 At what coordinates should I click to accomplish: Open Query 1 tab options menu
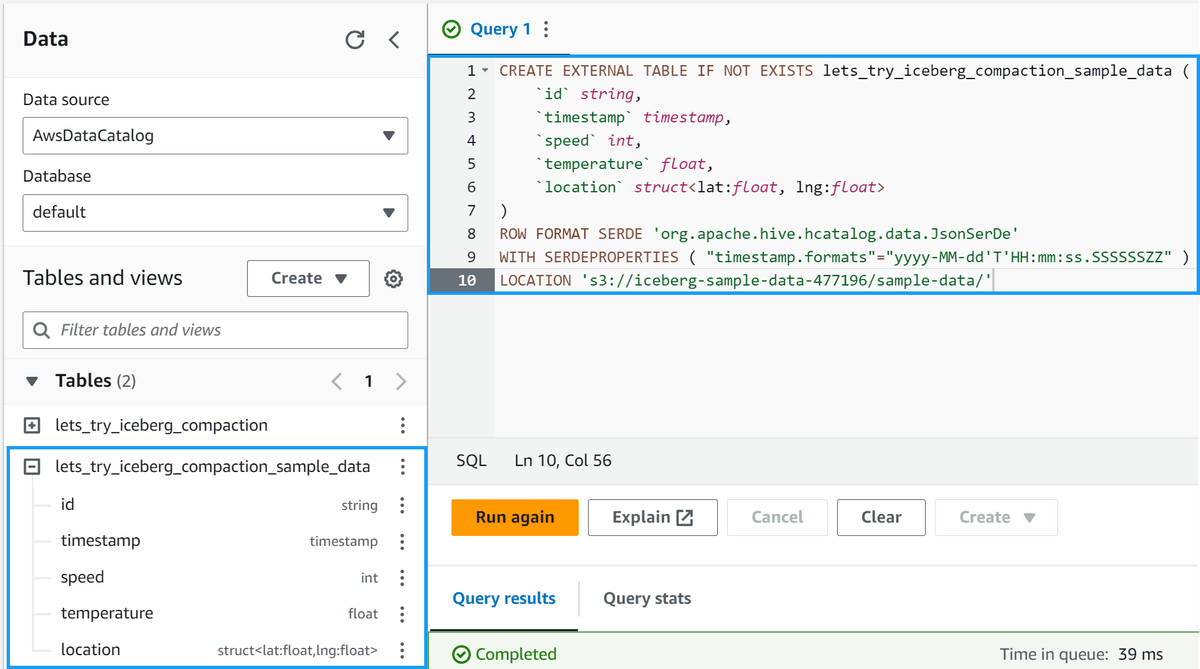(546, 29)
